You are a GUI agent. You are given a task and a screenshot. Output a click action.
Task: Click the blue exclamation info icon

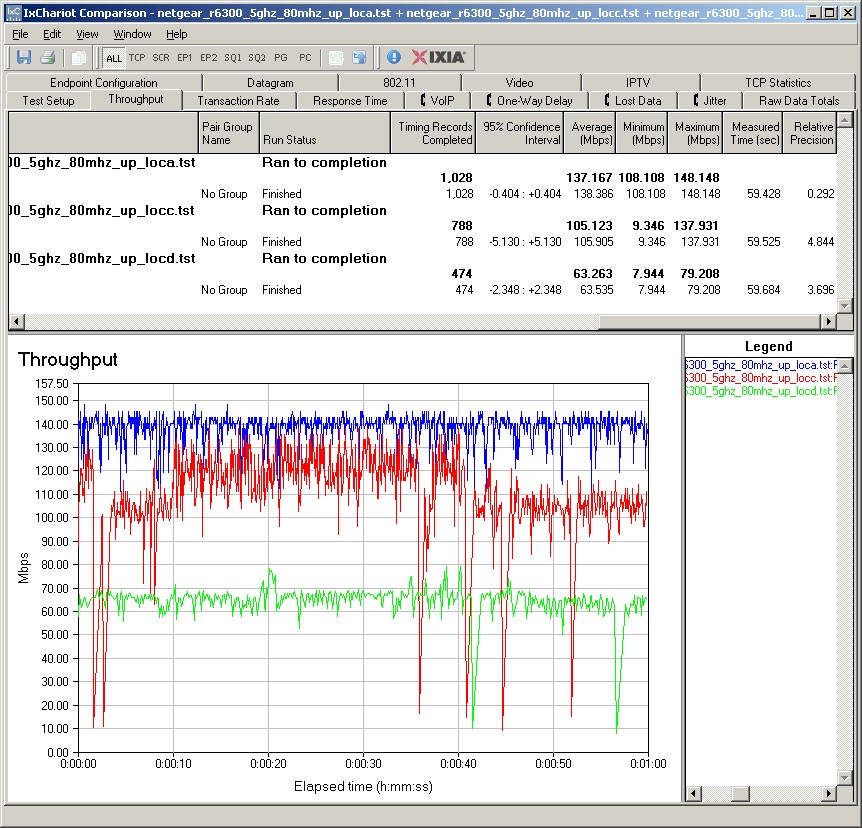[x=394, y=57]
